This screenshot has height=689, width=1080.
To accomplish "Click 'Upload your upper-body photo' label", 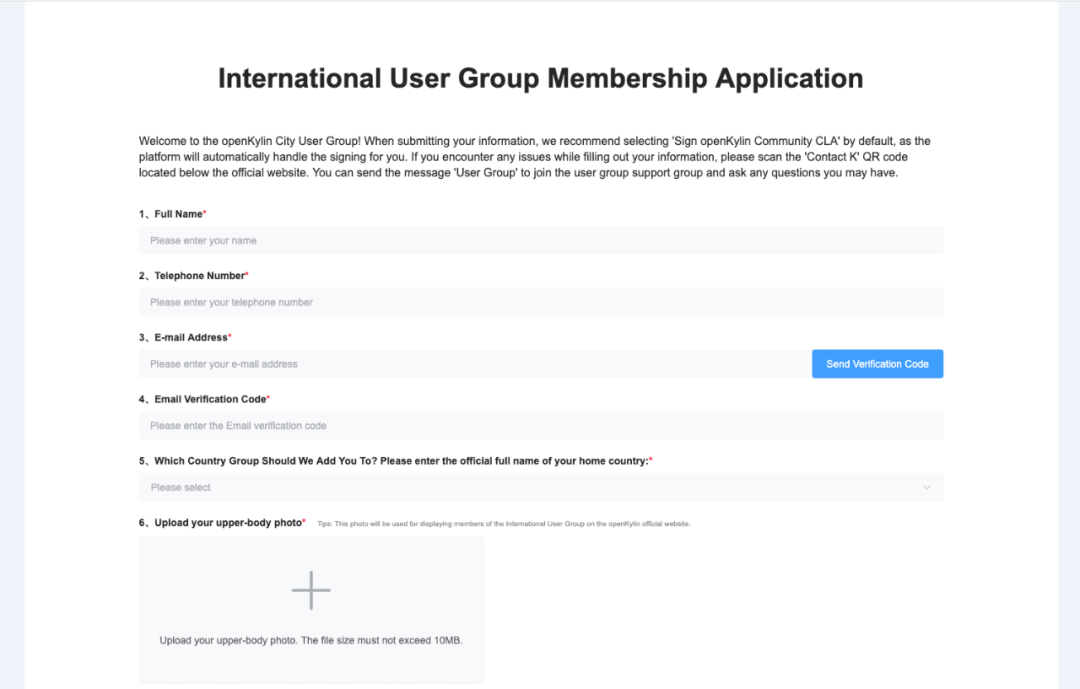I will point(227,523).
